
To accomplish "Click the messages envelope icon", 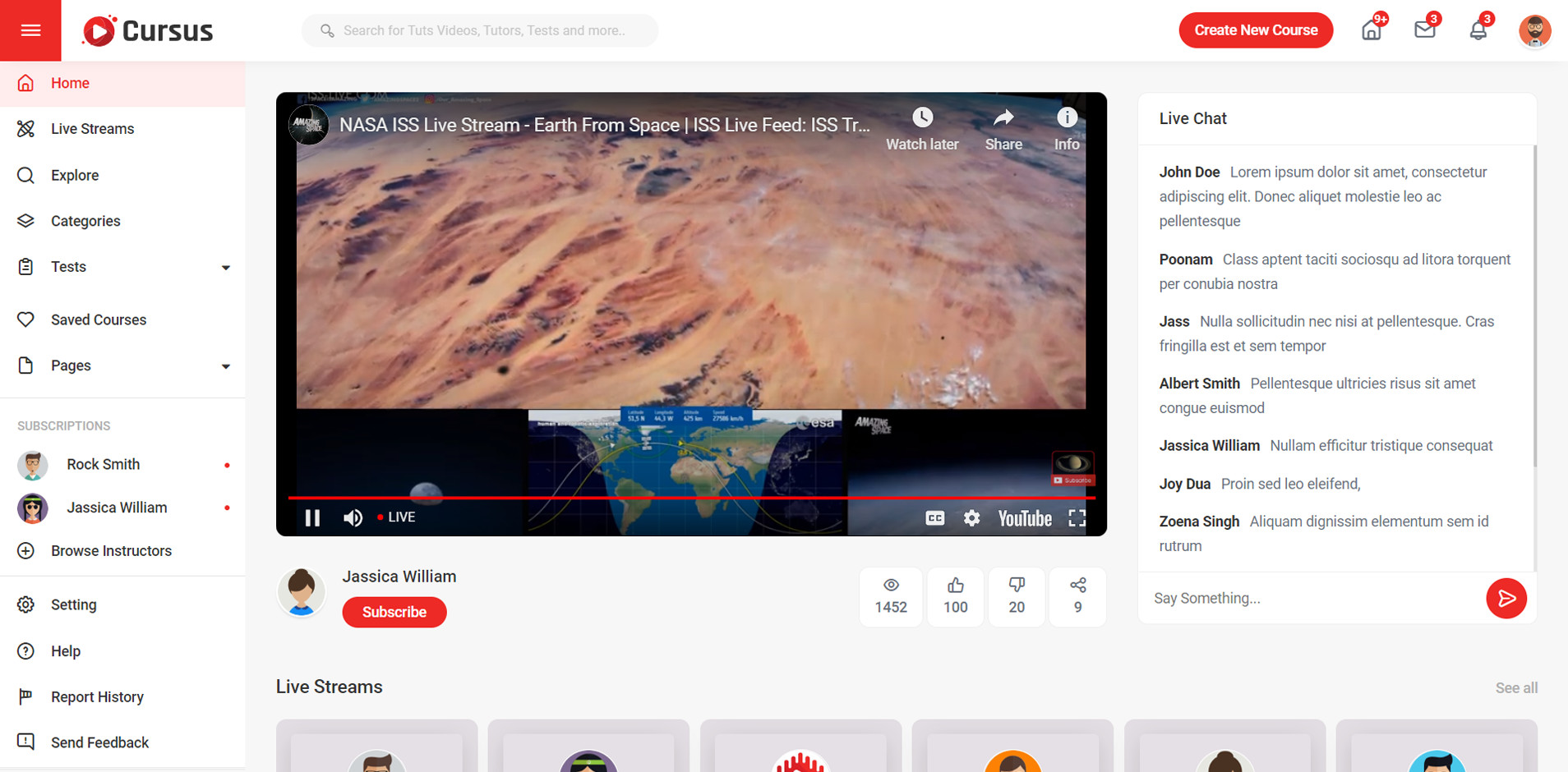I will pos(1424,30).
